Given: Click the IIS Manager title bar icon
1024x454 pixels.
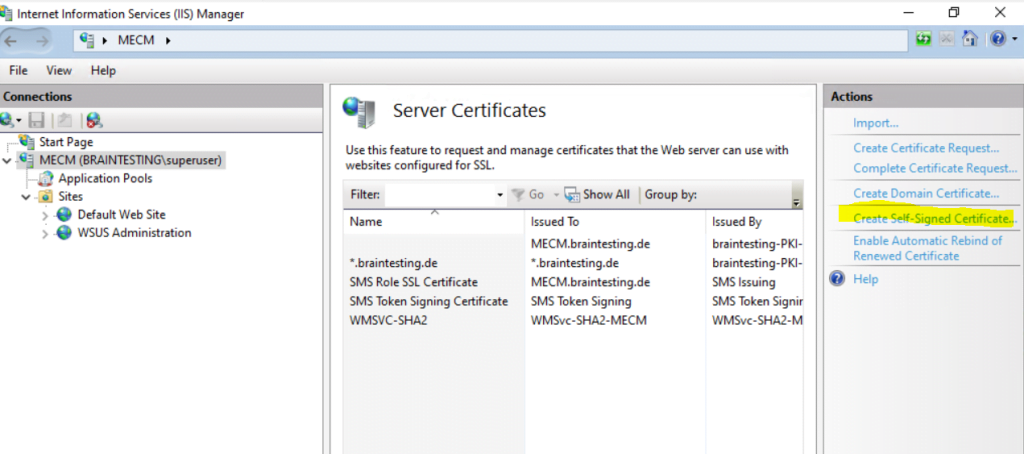Looking at the screenshot, I should 6,14.
